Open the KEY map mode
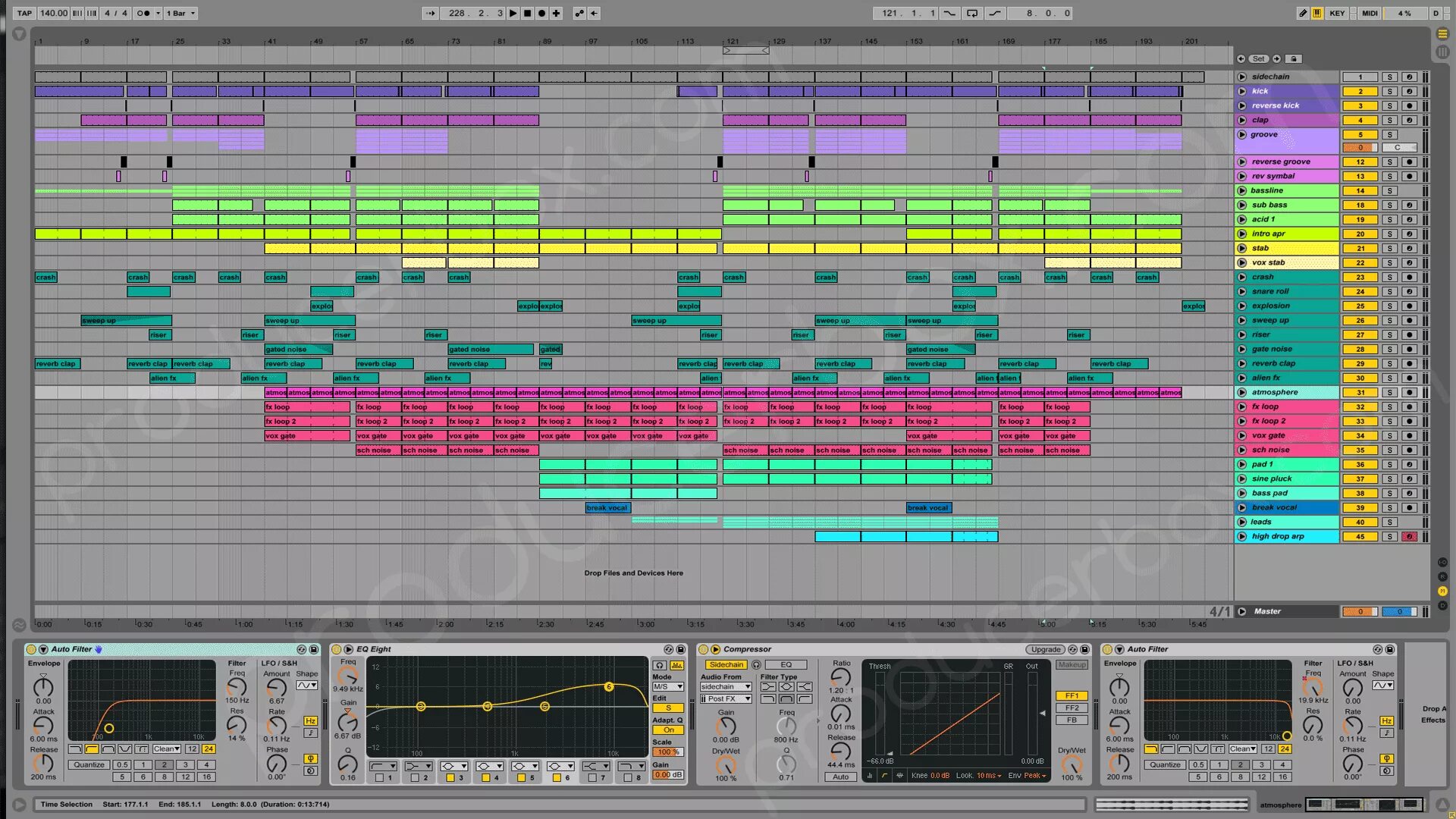 1337,13
